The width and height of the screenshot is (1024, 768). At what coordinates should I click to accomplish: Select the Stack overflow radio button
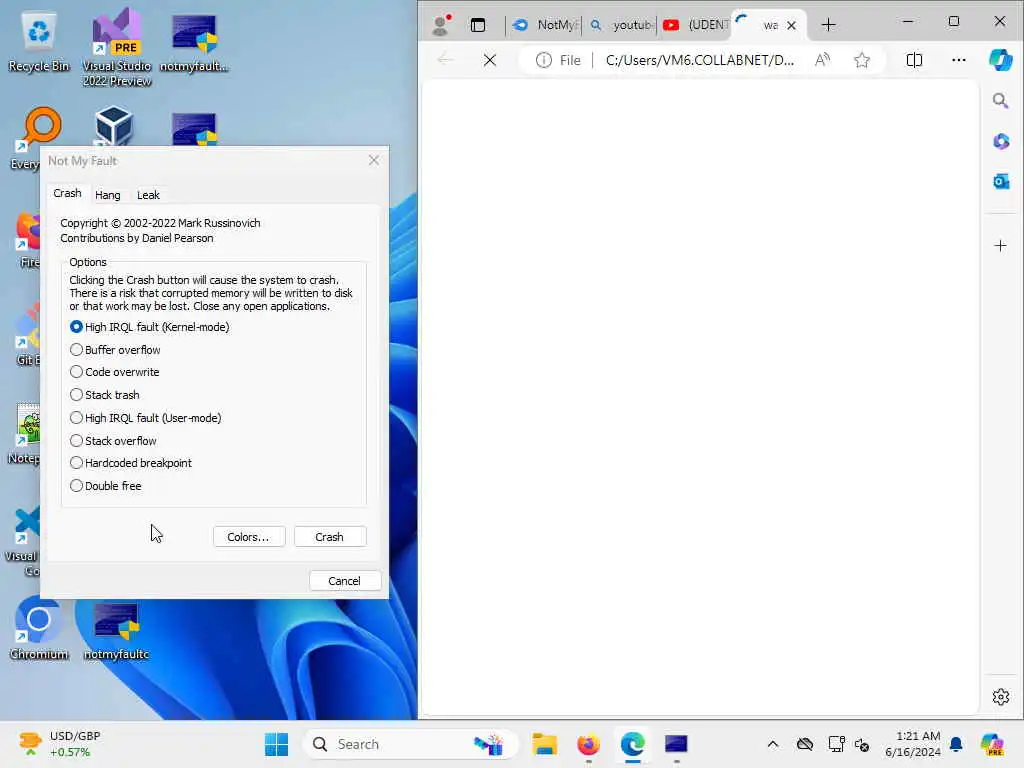76,440
